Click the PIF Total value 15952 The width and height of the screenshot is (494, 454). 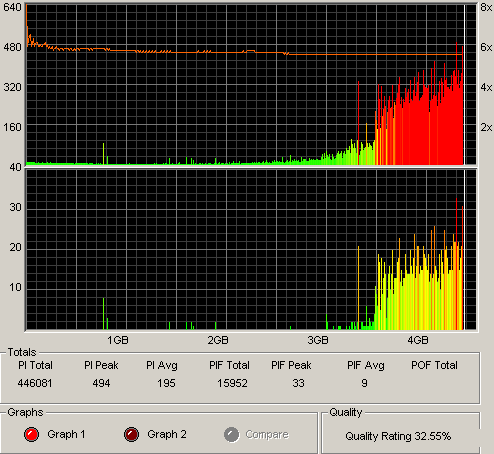232,383
